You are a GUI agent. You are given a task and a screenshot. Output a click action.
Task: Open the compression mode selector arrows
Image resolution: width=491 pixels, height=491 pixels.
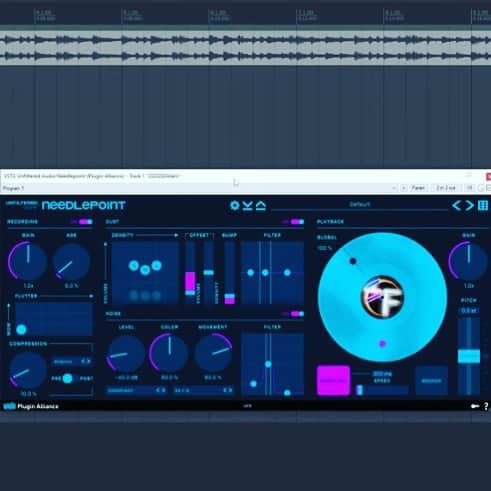86,361
